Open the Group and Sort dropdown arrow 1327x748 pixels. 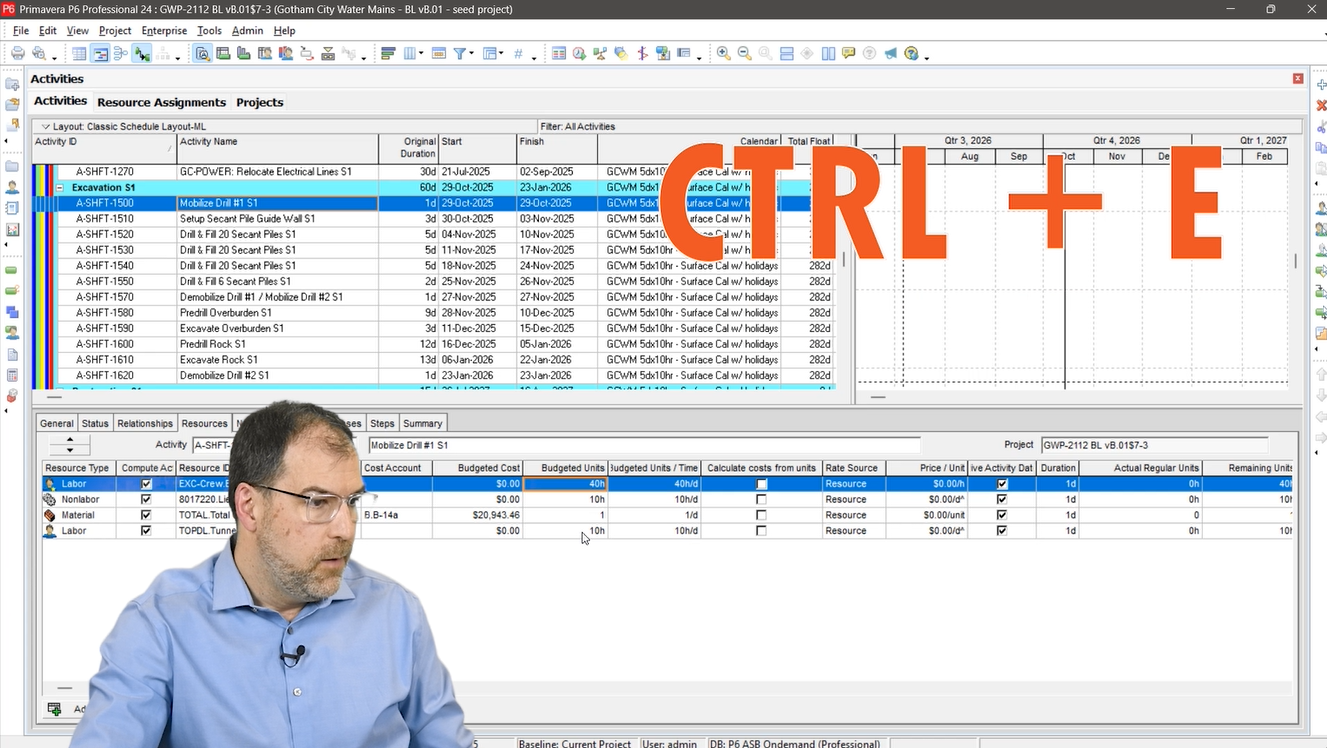click(501, 55)
